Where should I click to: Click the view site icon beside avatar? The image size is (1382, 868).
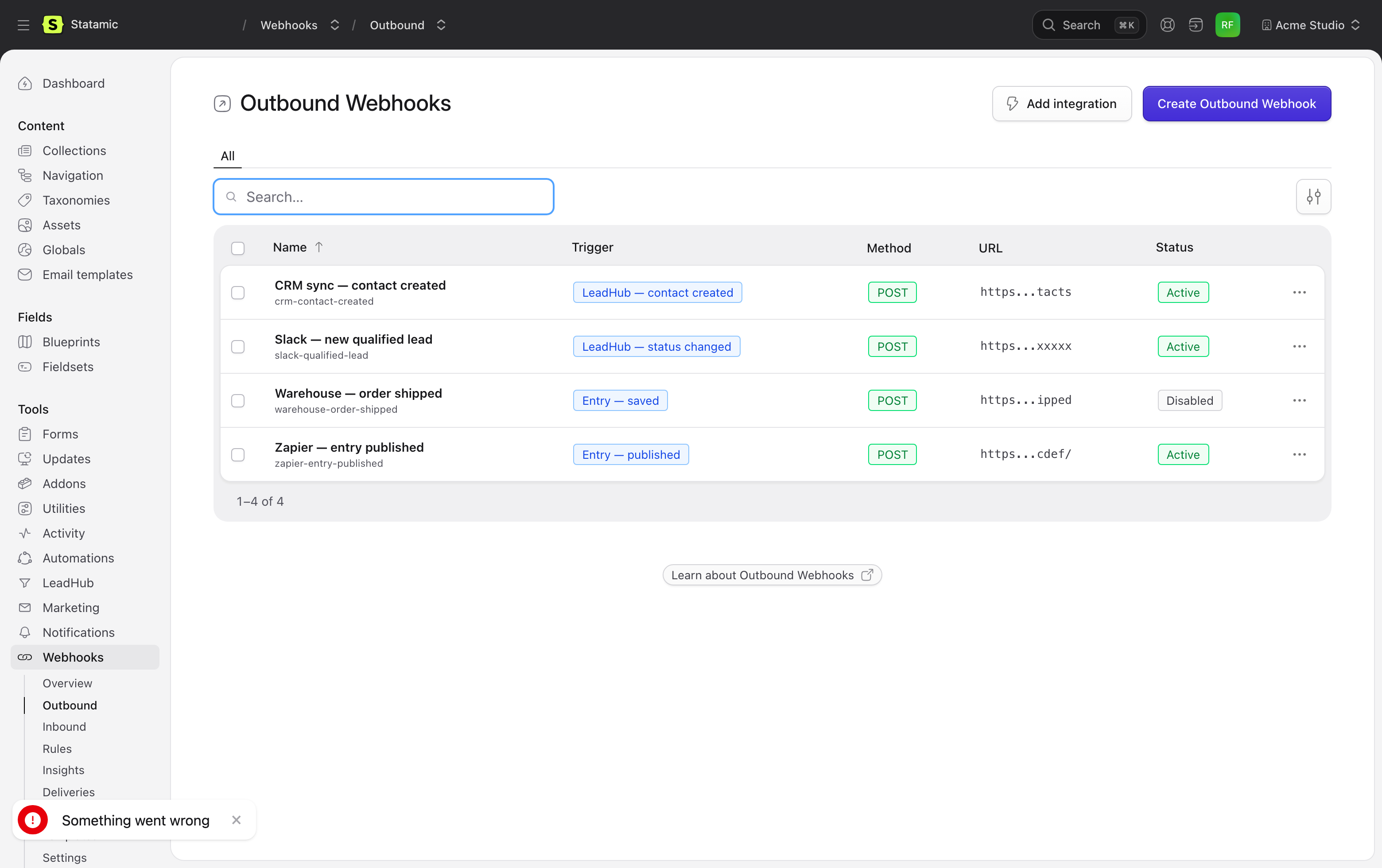(x=1196, y=25)
